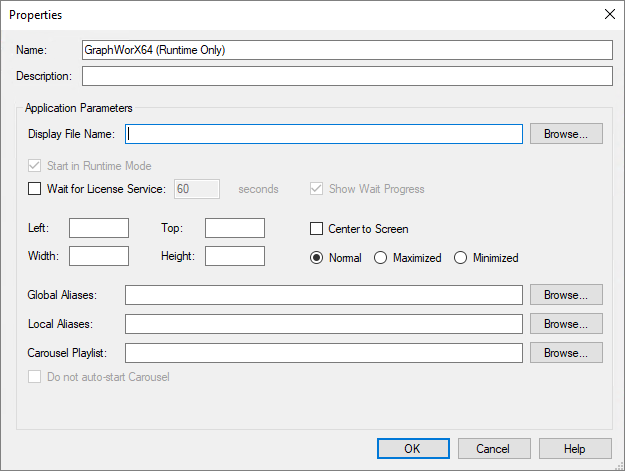Browse for a Global Aliases file

coord(566,295)
